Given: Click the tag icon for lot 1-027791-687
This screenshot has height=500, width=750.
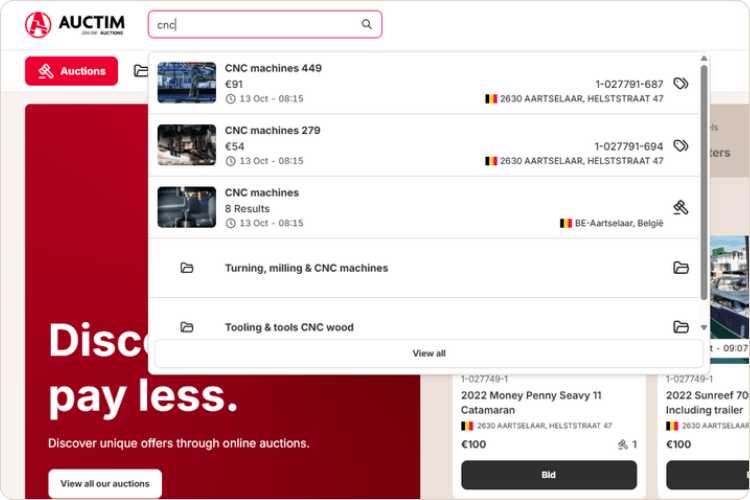Looking at the screenshot, I should (681, 83).
